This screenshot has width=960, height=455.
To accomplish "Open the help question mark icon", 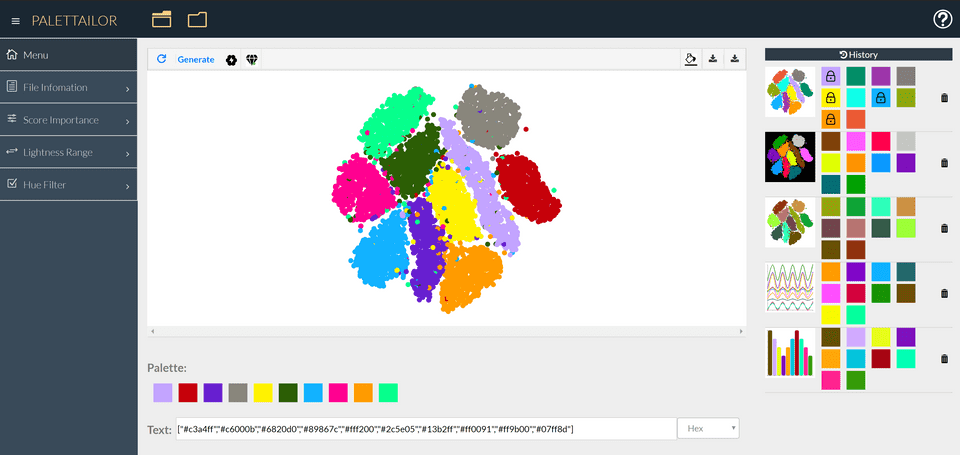I will tap(942, 19).
